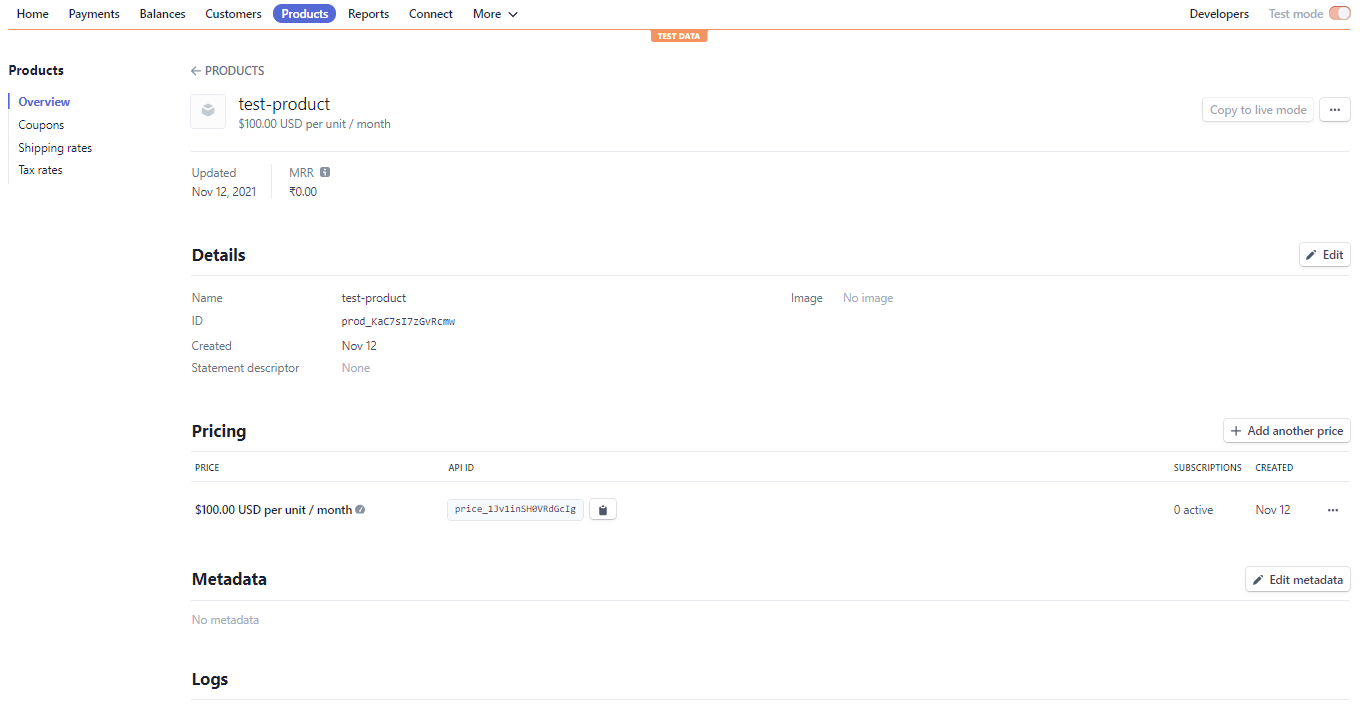Click the product ID prod_KaC7sI7zGvRcmw

coord(398,322)
